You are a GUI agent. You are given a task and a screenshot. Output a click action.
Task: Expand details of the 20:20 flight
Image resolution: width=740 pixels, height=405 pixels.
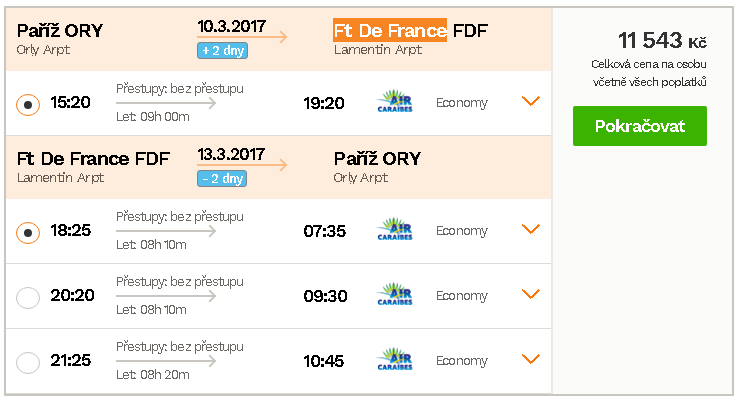pyautogui.click(x=530, y=294)
